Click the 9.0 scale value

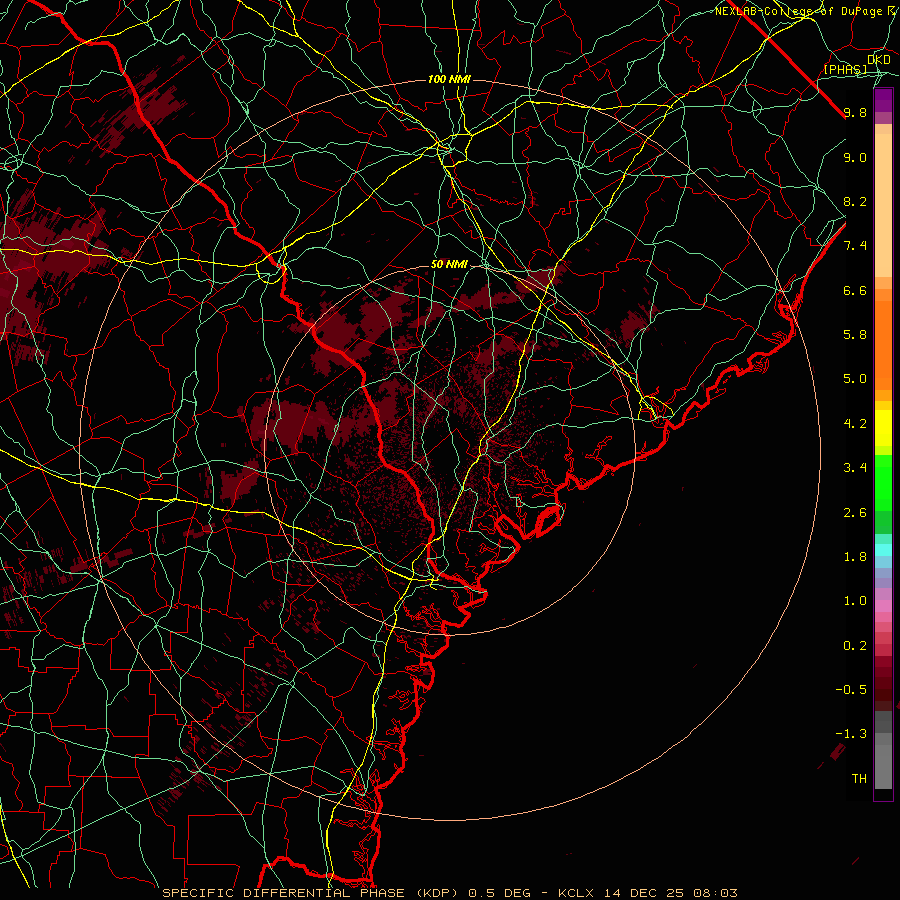tap(855, 157)
